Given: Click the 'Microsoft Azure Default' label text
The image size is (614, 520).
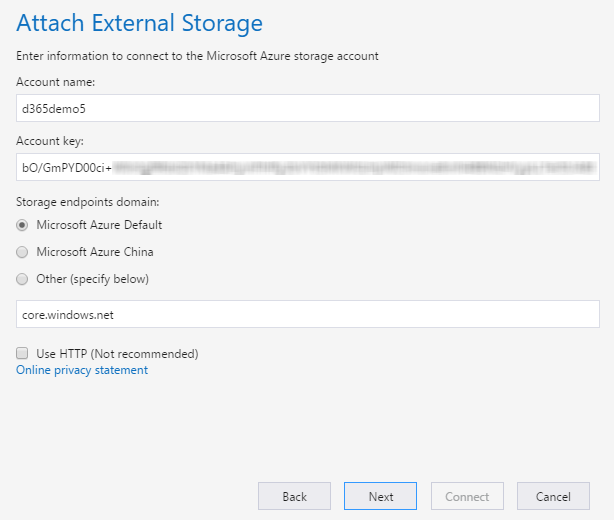Looking at the screenshot, I should [x=99, y=225].
